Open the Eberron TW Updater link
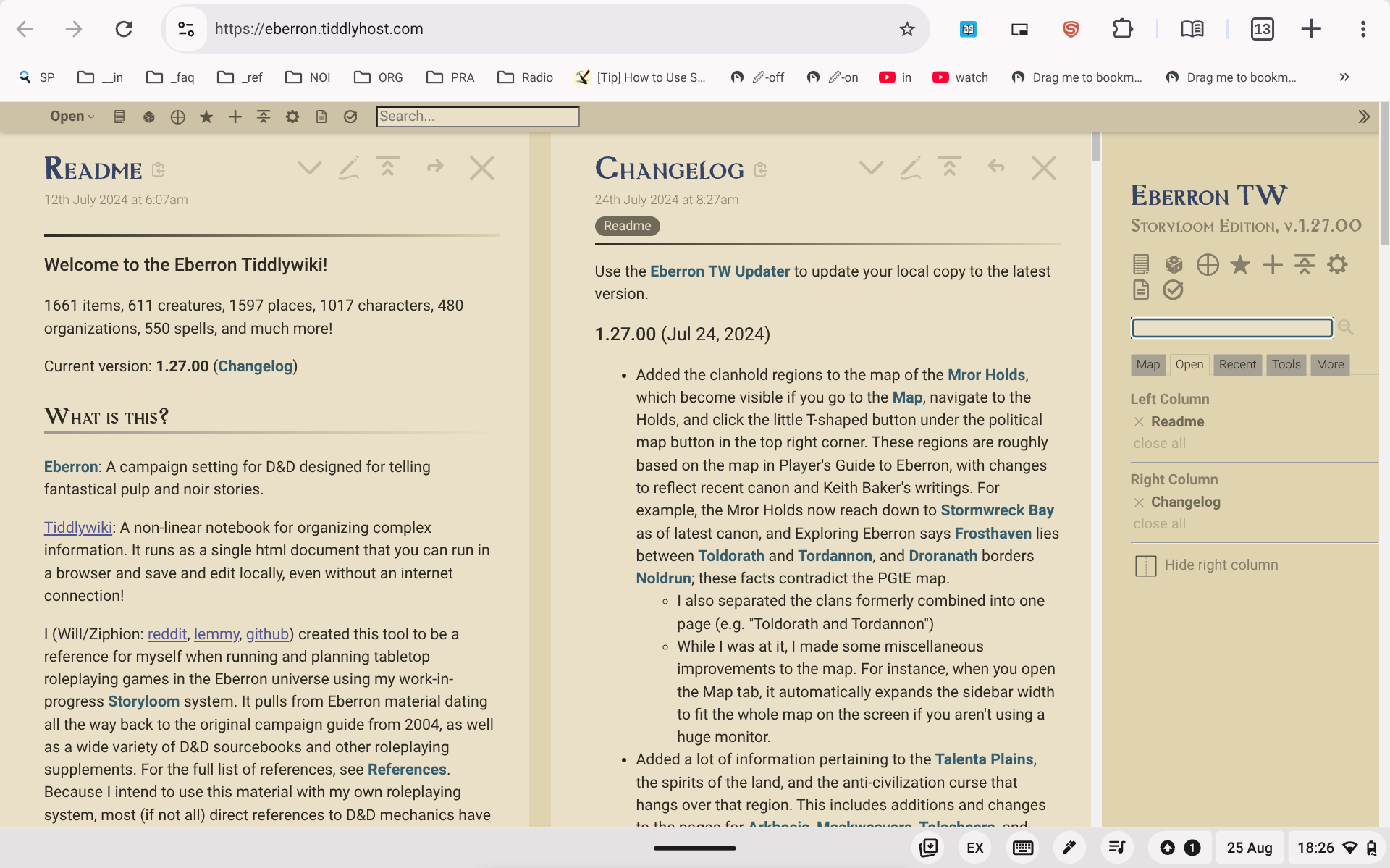 (x=720, y=271)
